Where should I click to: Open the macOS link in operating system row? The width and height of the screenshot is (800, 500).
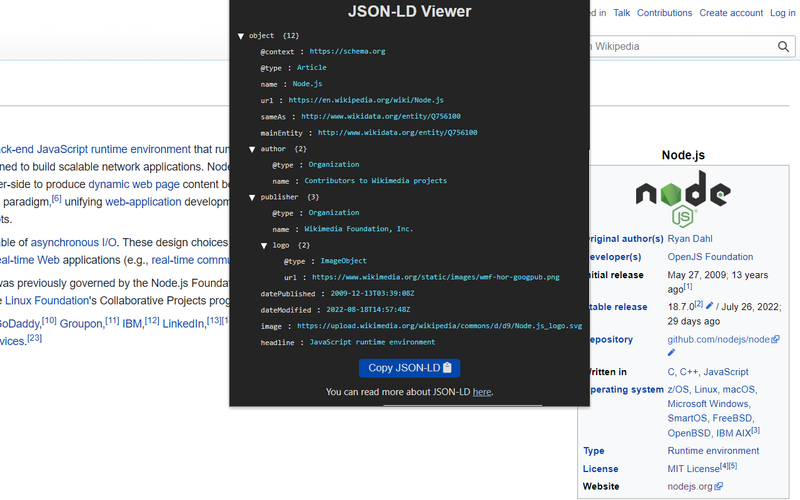(738, 389)
